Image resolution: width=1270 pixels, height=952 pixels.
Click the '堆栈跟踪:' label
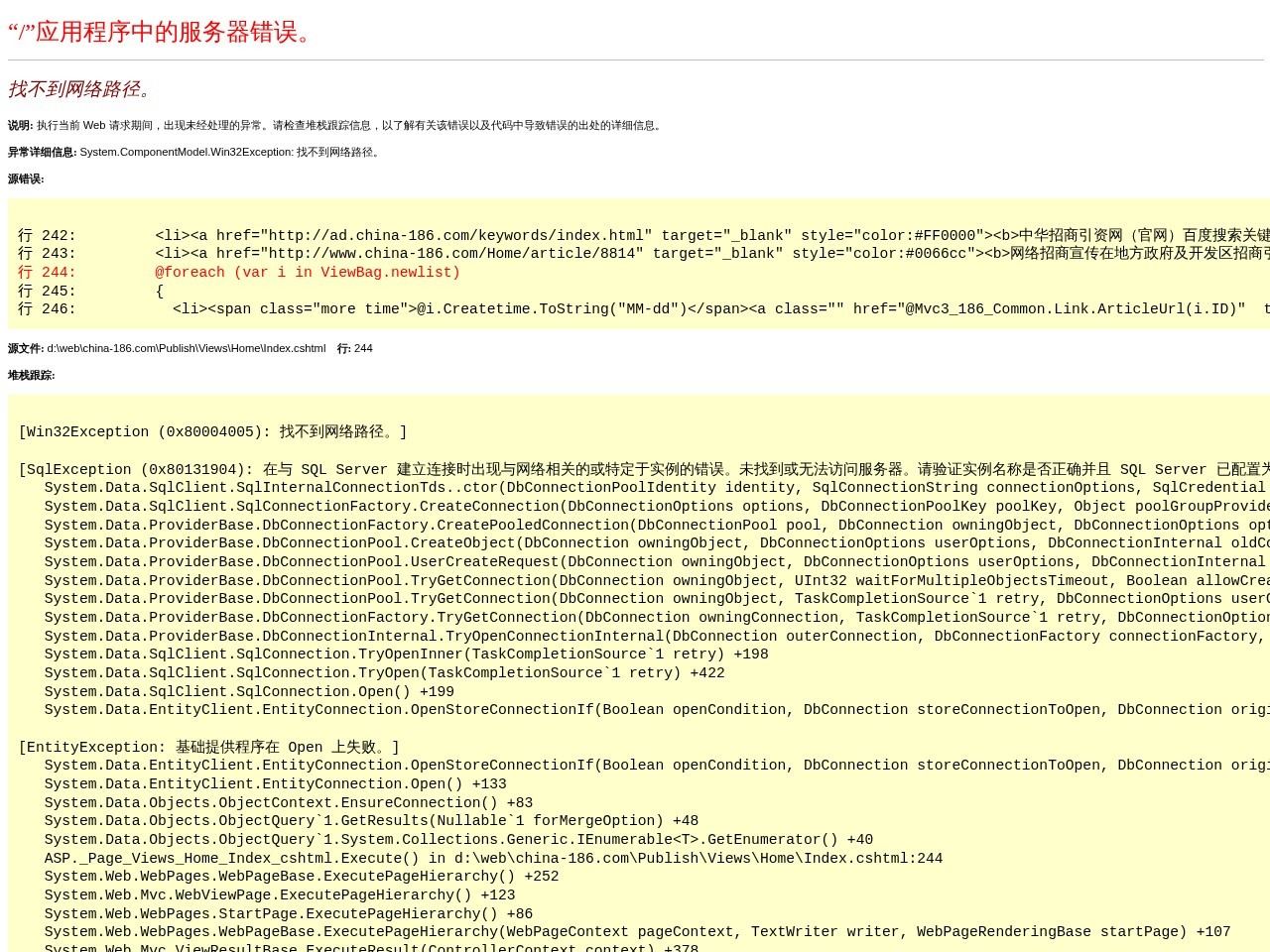tap(32, 376)
